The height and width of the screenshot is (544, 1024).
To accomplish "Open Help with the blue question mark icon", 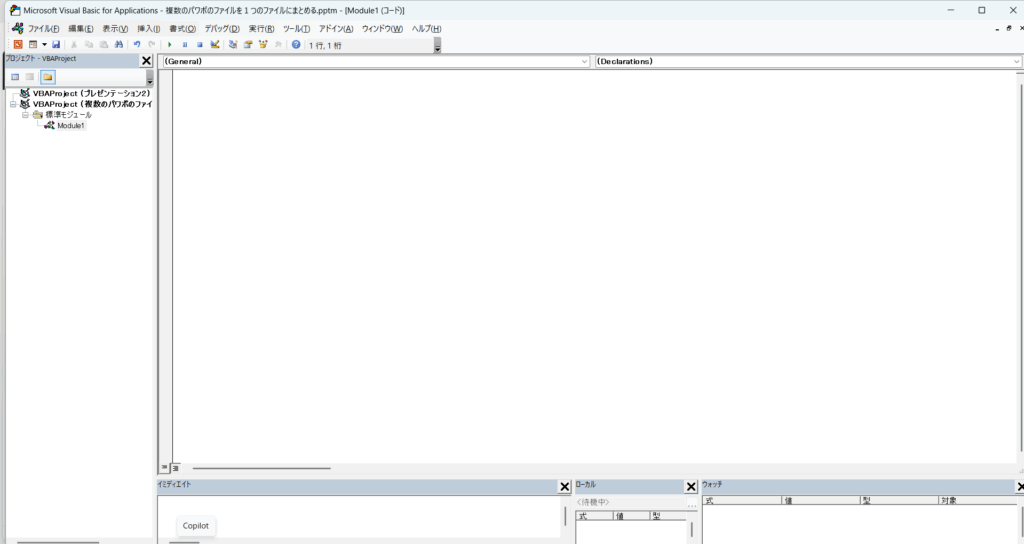I will [x=296, y=45].
